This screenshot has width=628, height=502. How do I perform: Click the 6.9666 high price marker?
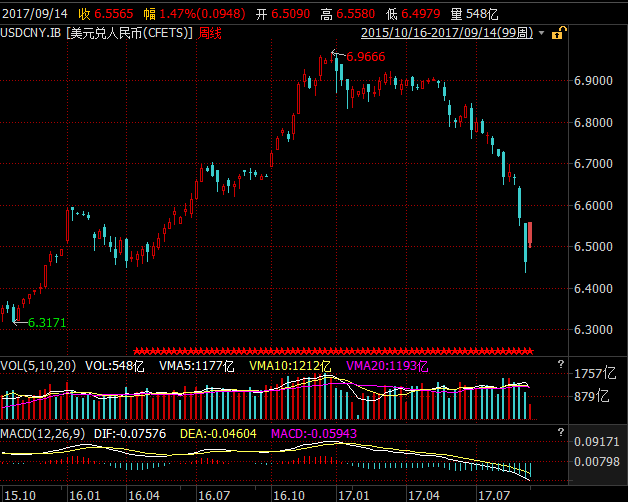click(x=364, y=58)
